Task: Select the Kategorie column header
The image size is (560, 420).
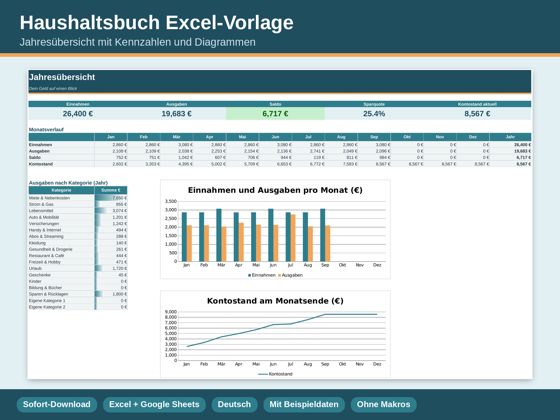Action: (x=61, y=190)
